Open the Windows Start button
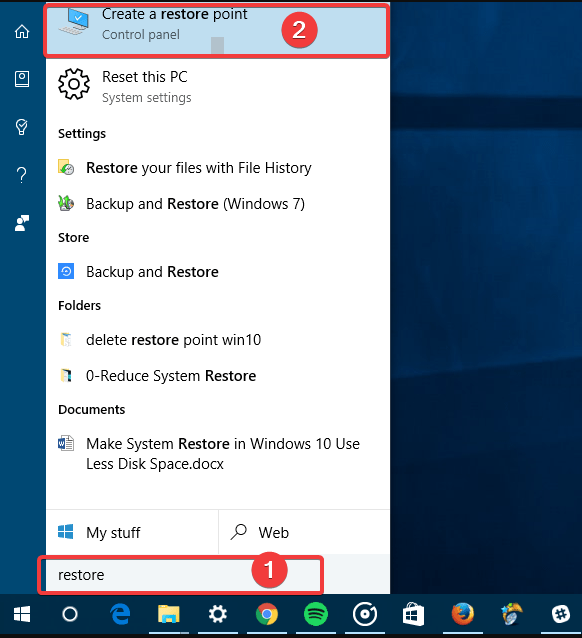This screenshot has height=638, width=582. (x=22, y=614)
